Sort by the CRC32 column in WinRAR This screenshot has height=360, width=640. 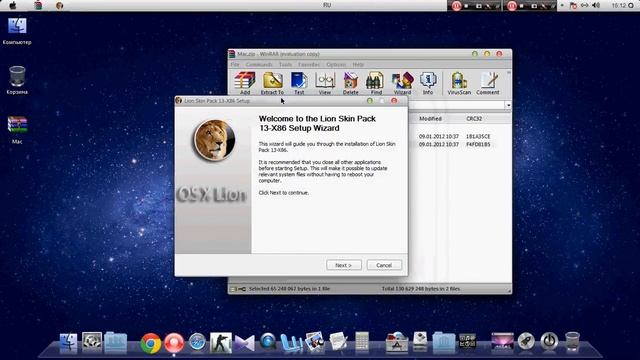point(474,118)
